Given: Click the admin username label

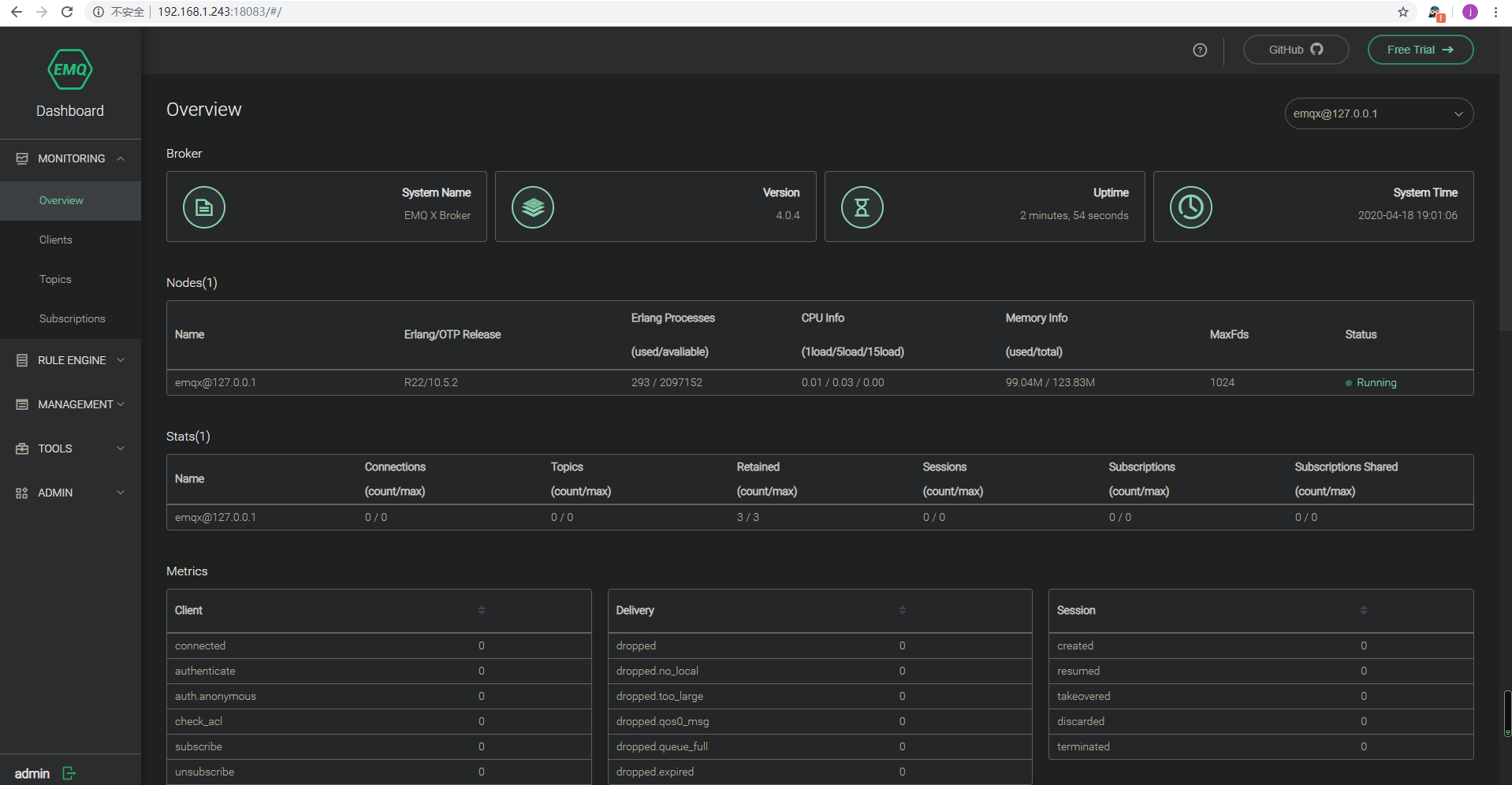Looking at the screenshot, I should click(32, 773).
